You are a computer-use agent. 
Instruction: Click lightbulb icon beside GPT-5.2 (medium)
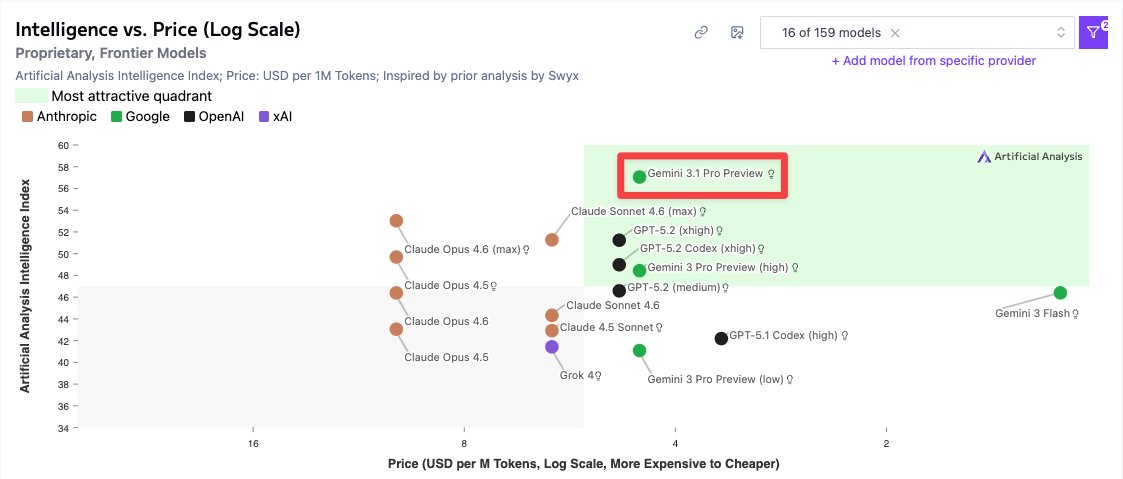(726, 288)
